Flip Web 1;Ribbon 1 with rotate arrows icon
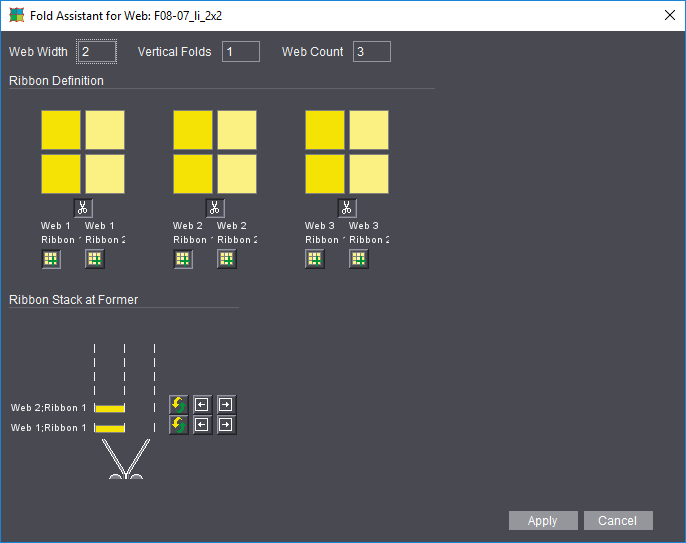The height and width of the screenshot is (543, 686). [x=179, y=425]
